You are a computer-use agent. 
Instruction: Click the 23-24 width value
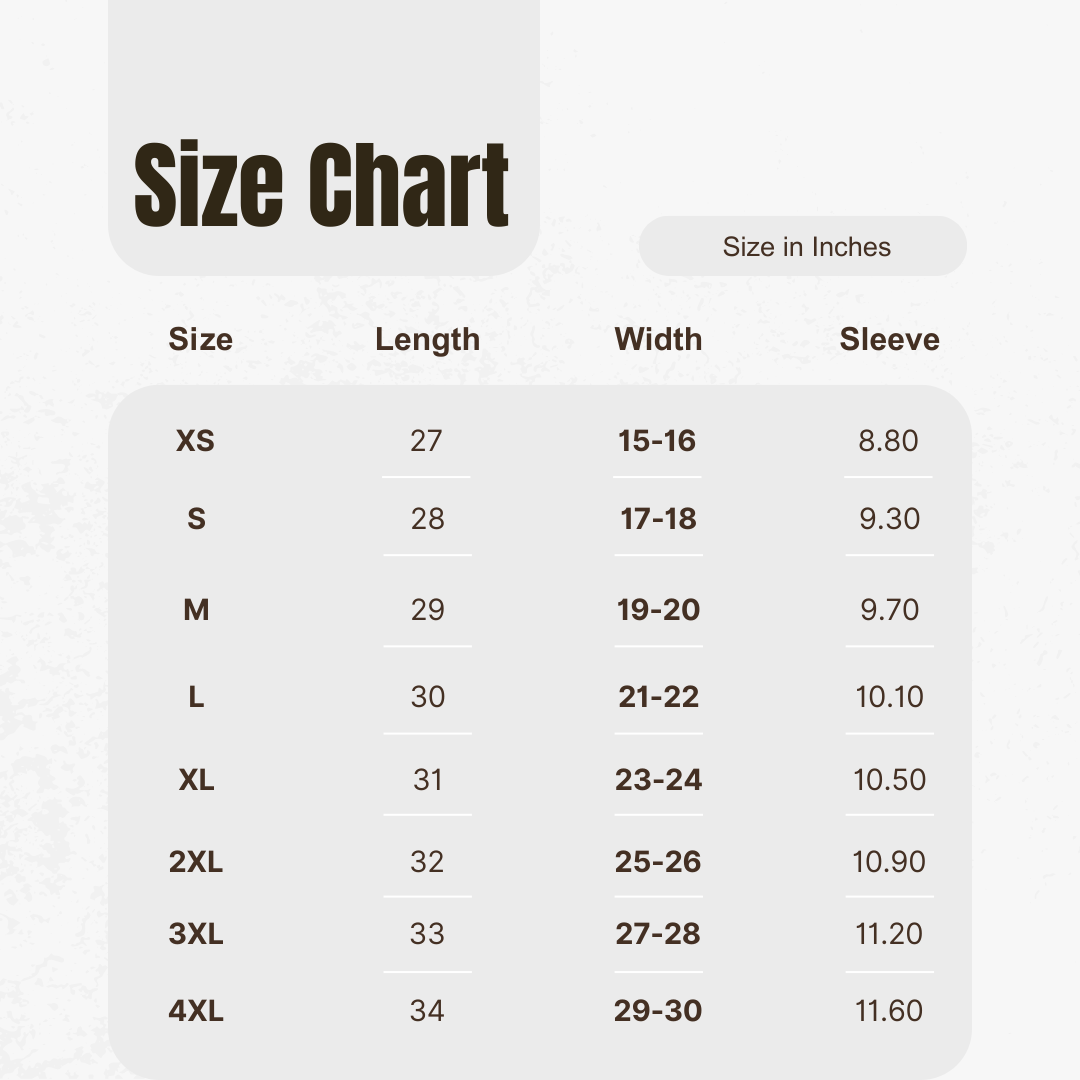tap(658, 780)
